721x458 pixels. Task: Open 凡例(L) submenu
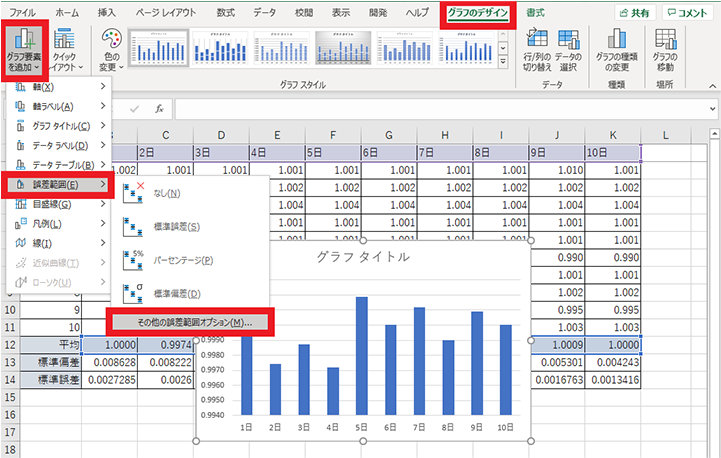(x=60, y=223)
